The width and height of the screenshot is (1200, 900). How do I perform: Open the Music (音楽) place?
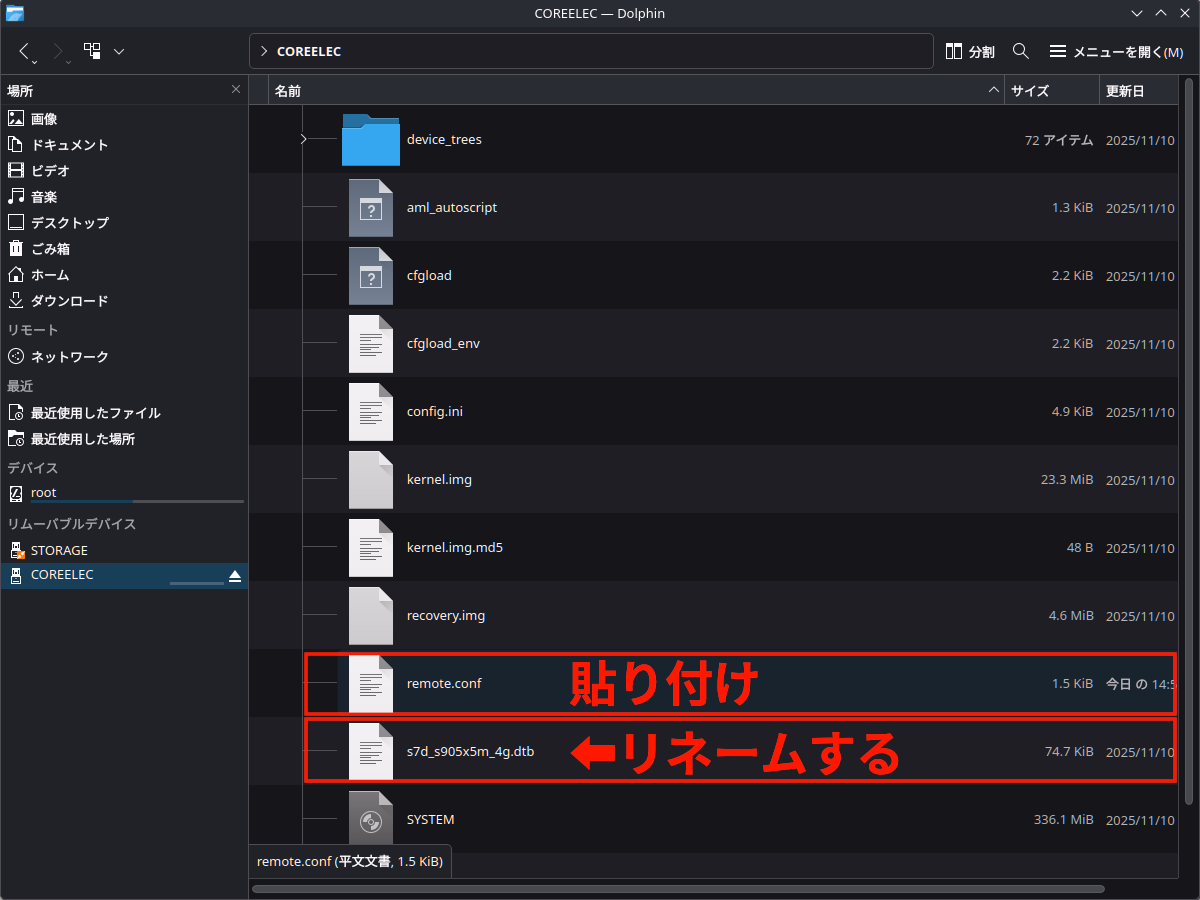pos(124,196)
